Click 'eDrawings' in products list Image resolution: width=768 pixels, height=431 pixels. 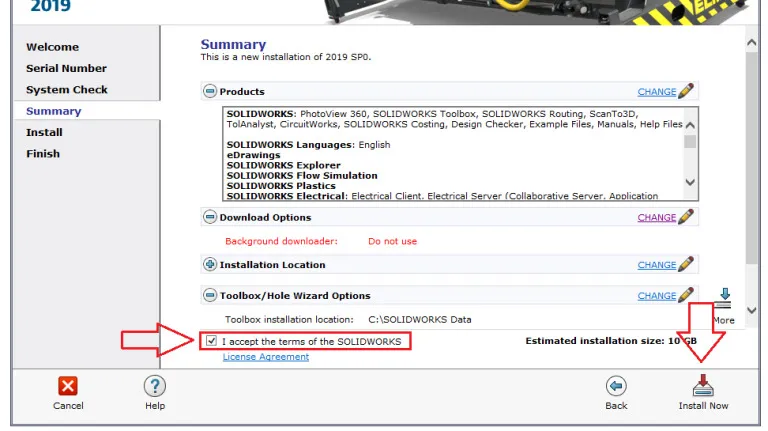(x=253, y=155)
